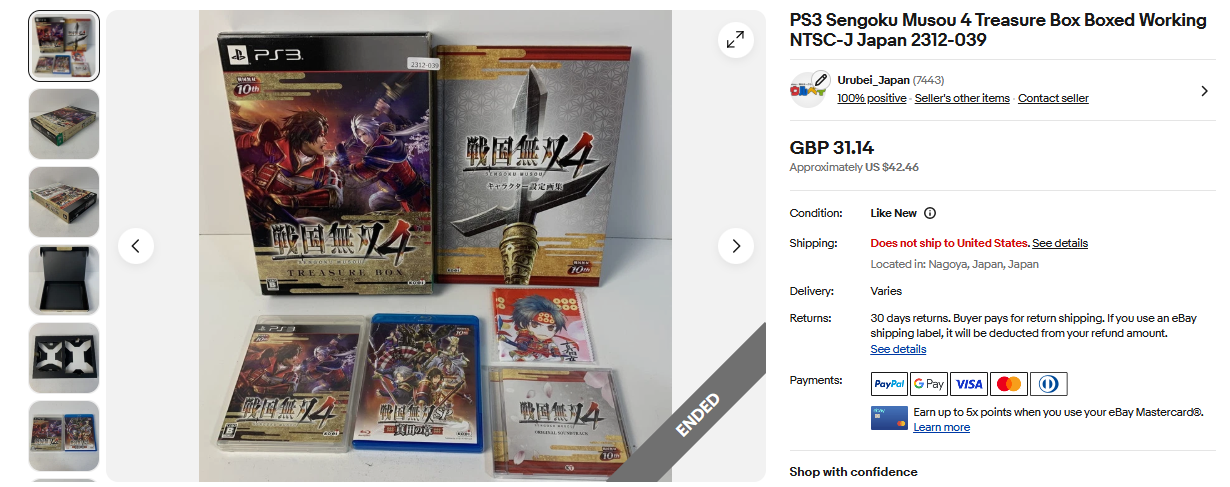
Task: Select the empty black box thumbnail
Action: pyautogui.click(x=64, y=280)
